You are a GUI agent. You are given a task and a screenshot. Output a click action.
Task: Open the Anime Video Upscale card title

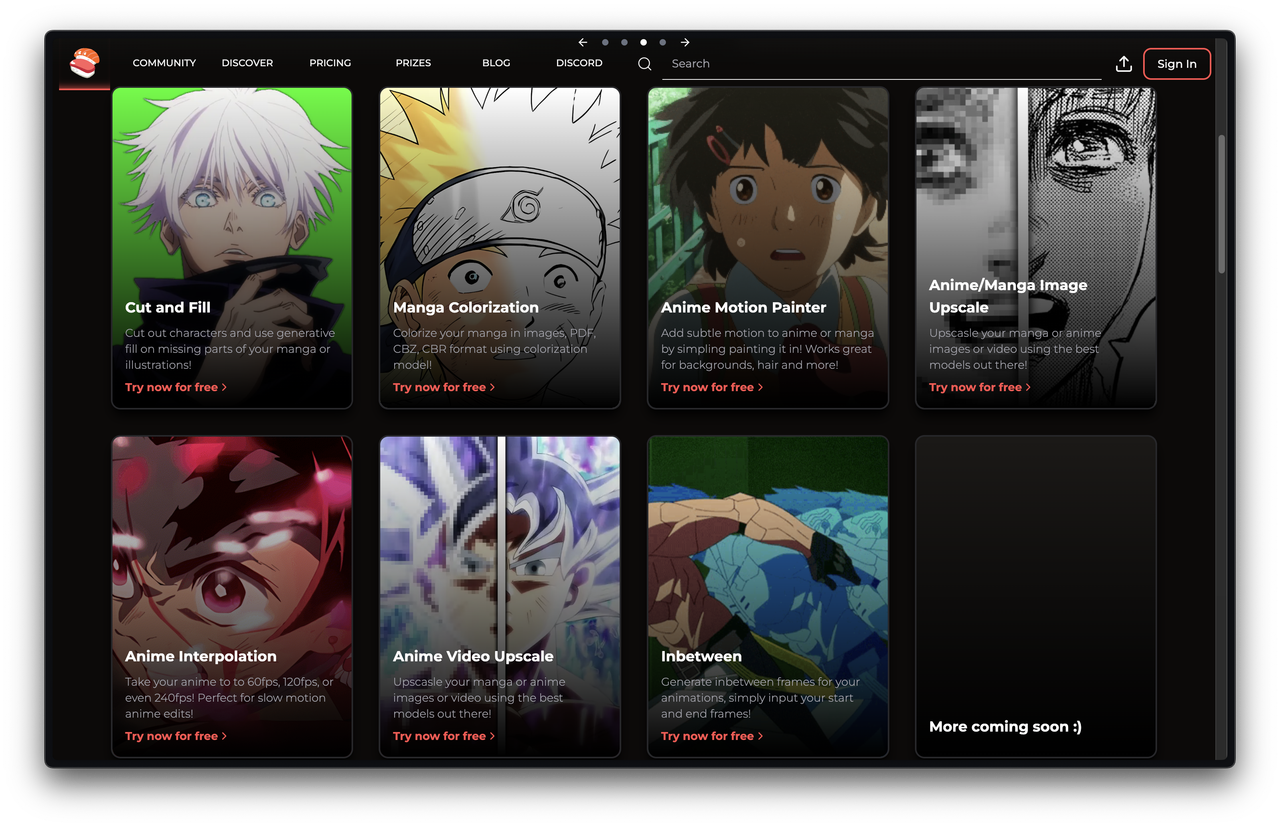coord(473,657)
